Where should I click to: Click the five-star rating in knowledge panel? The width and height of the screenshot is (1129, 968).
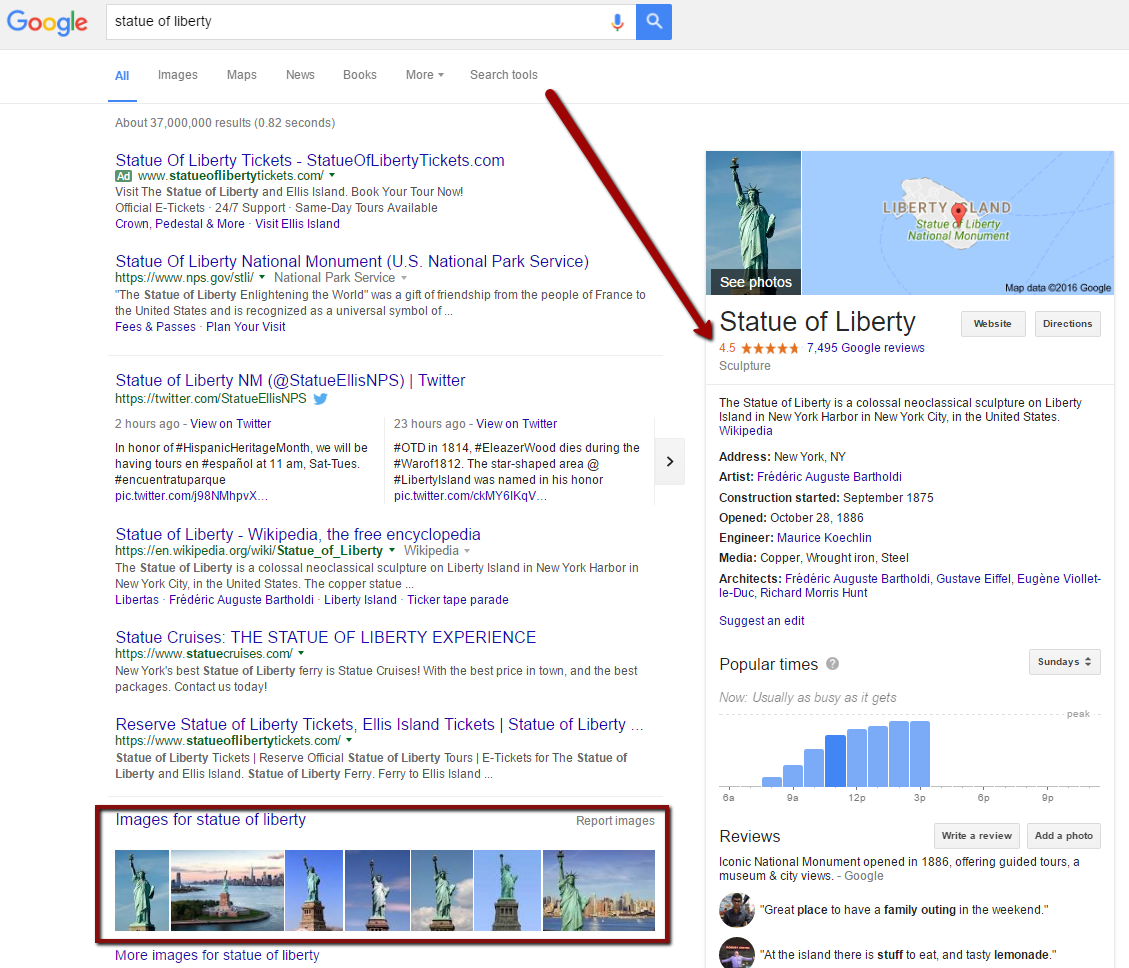pos(770,348)
